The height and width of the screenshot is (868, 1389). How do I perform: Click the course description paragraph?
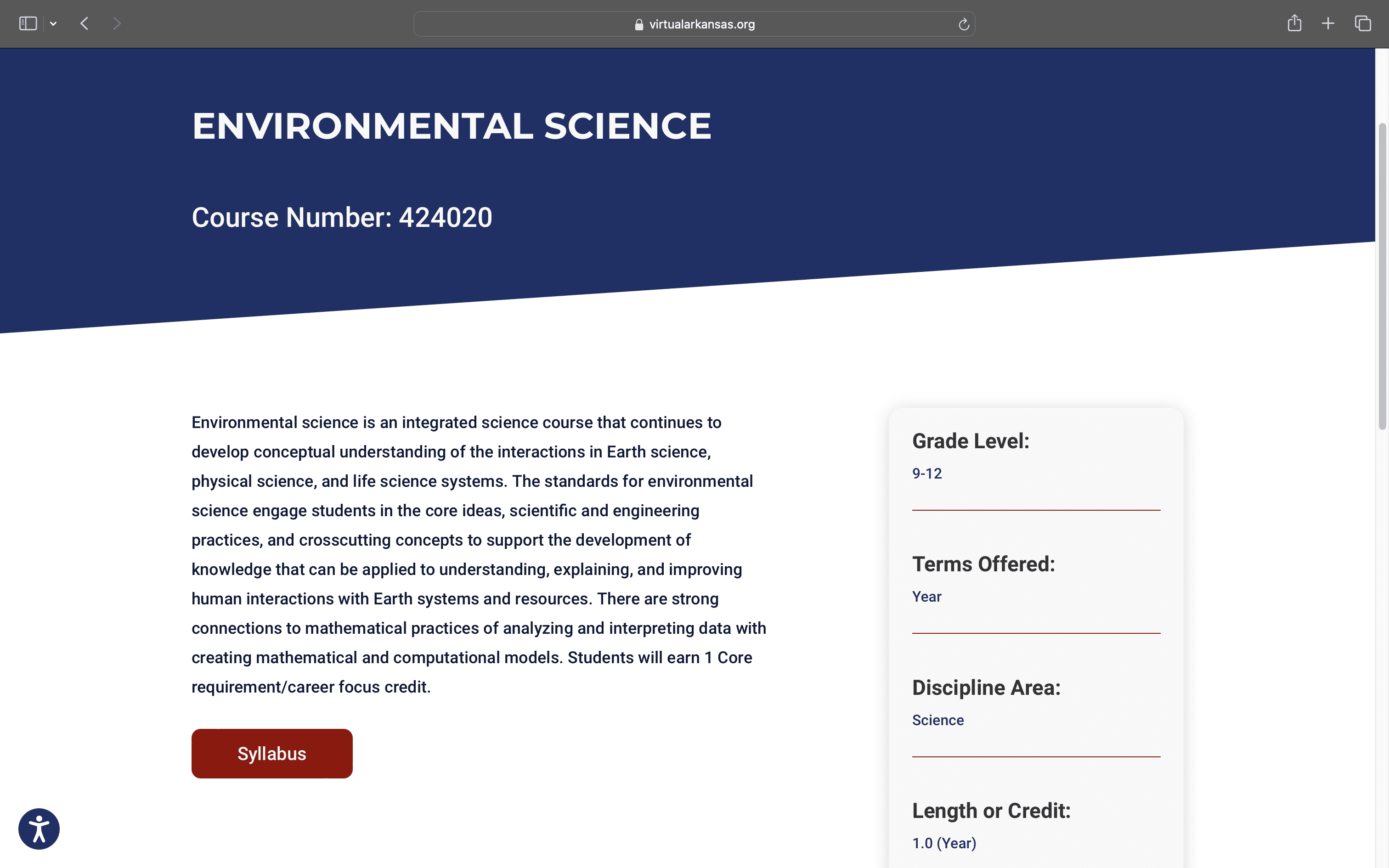[x=479, y=555]
